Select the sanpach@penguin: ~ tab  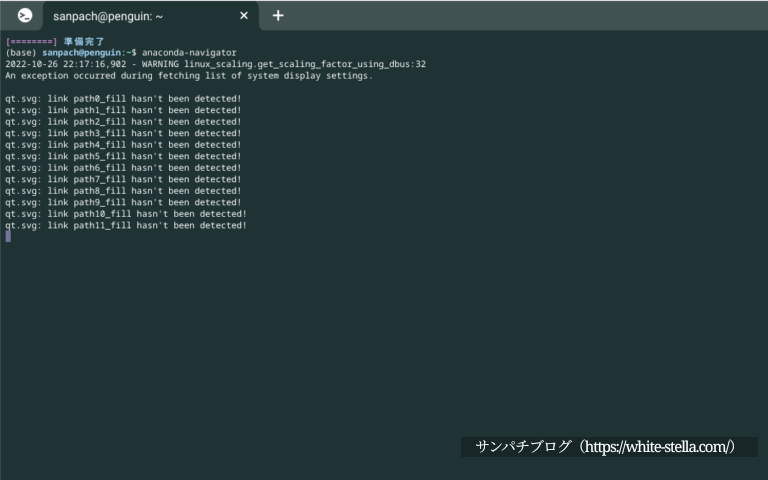point(151,16)
